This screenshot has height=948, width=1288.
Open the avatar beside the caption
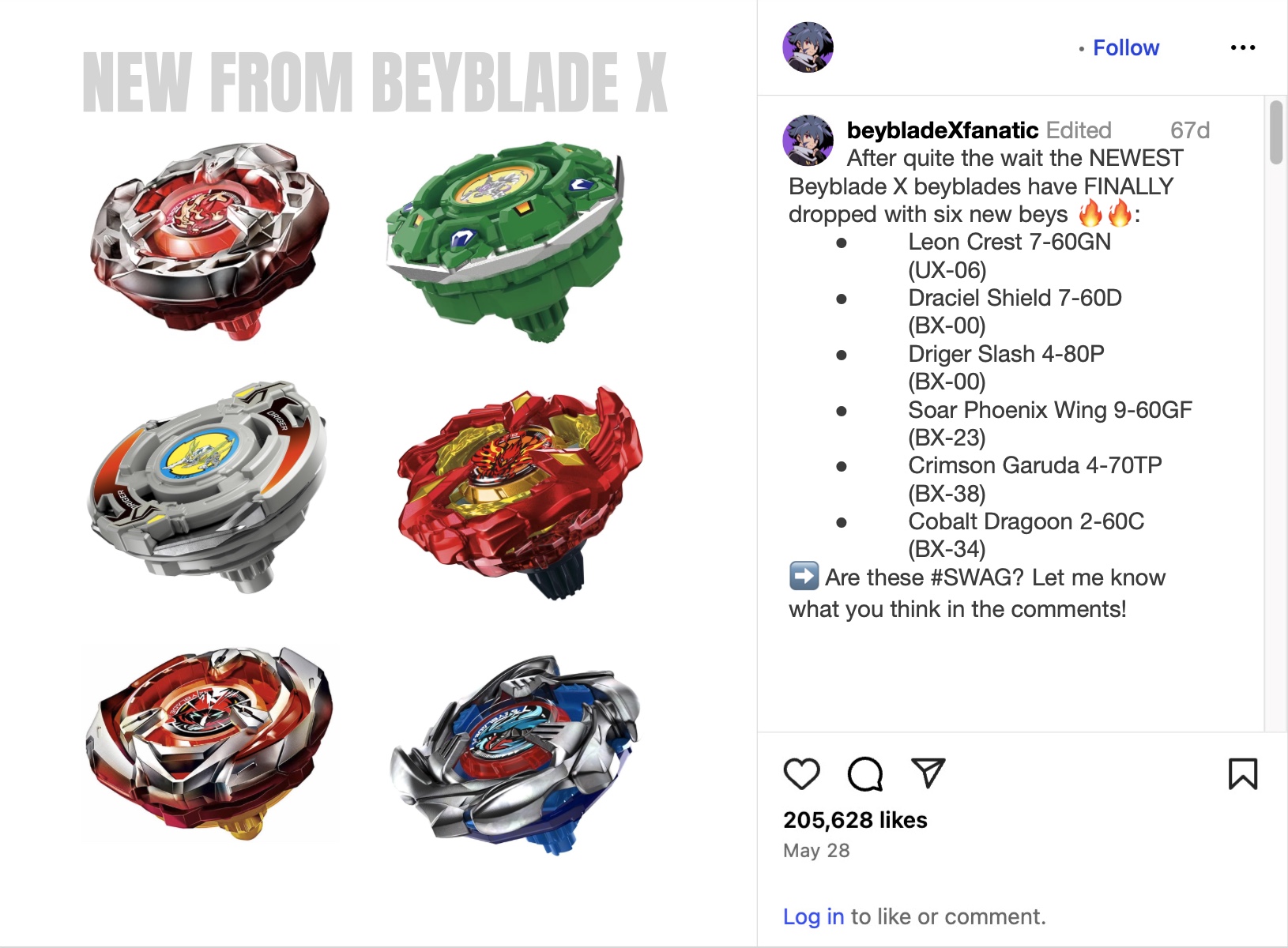click(x=808, y=140)
